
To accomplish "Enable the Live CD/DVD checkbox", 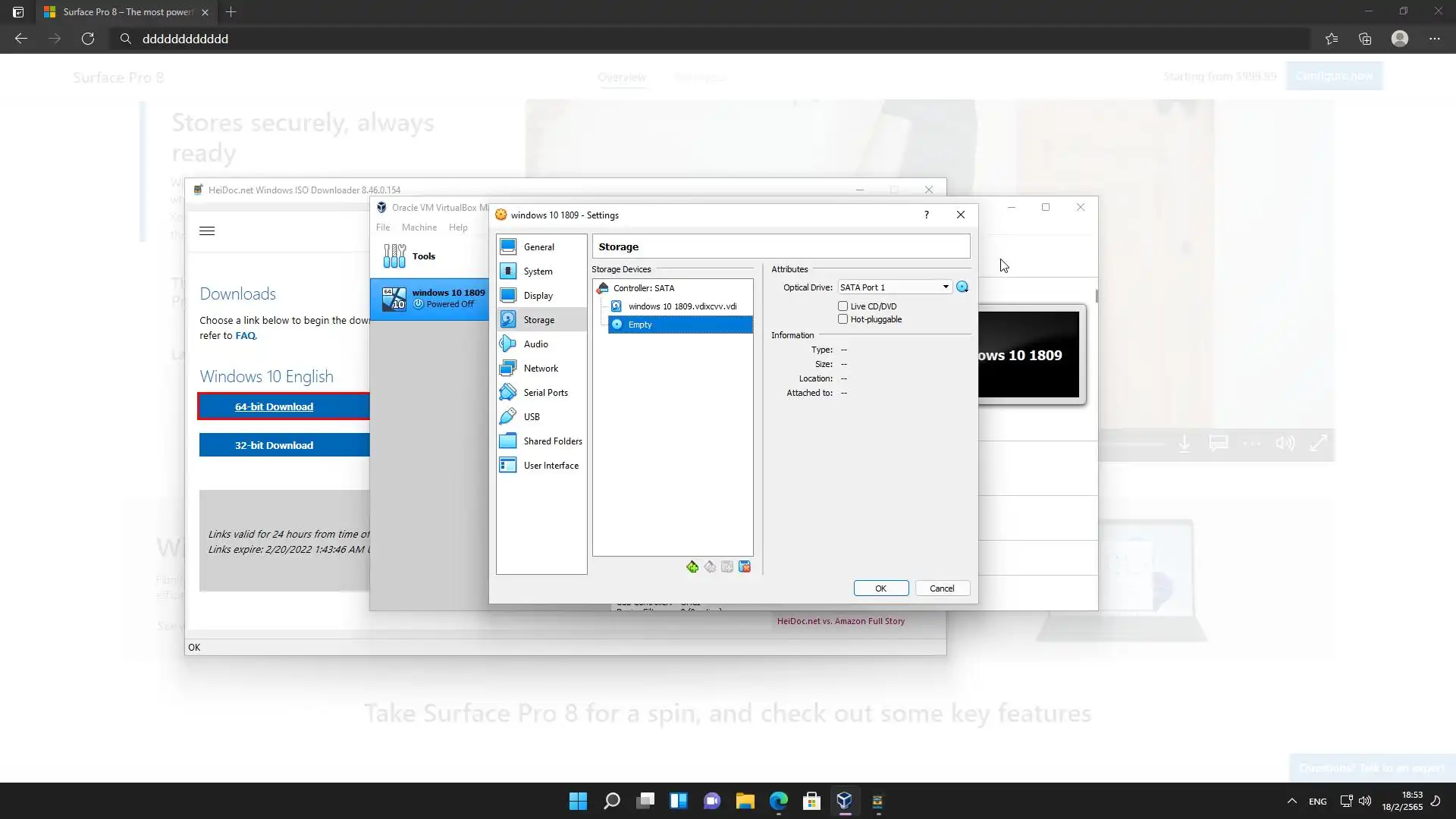I will (x=843, y=306).
